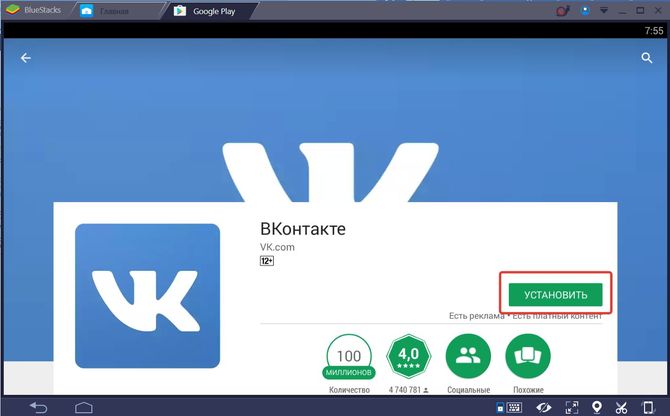Close the BlueStacks window

658,10
